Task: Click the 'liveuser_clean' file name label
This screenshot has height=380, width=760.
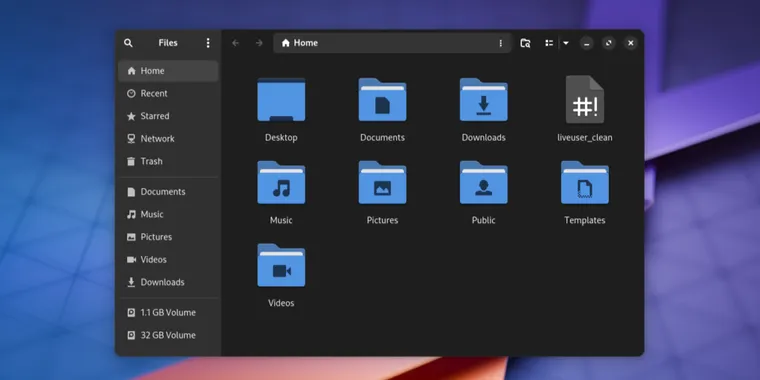Action: click(x=585, y=138)
